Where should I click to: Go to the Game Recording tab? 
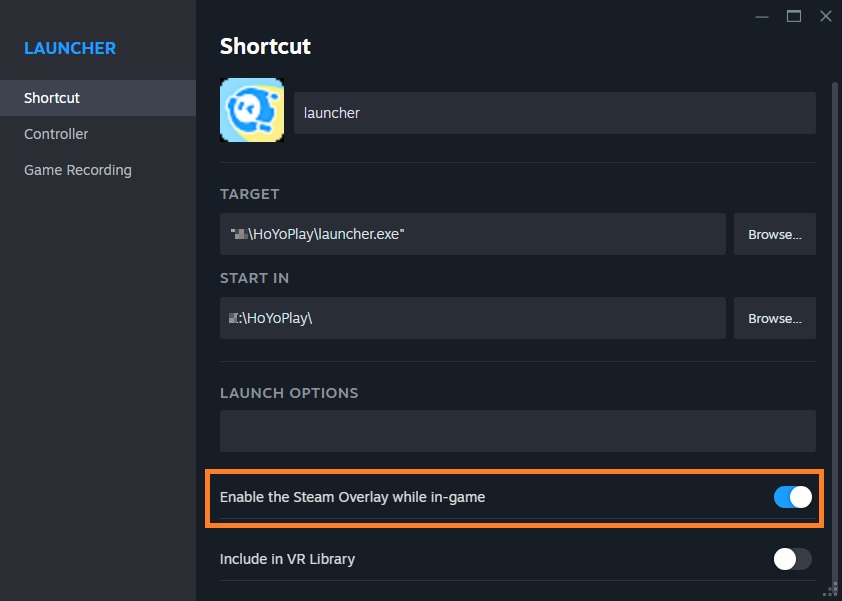pyautogui.click(x=78, y=170)
